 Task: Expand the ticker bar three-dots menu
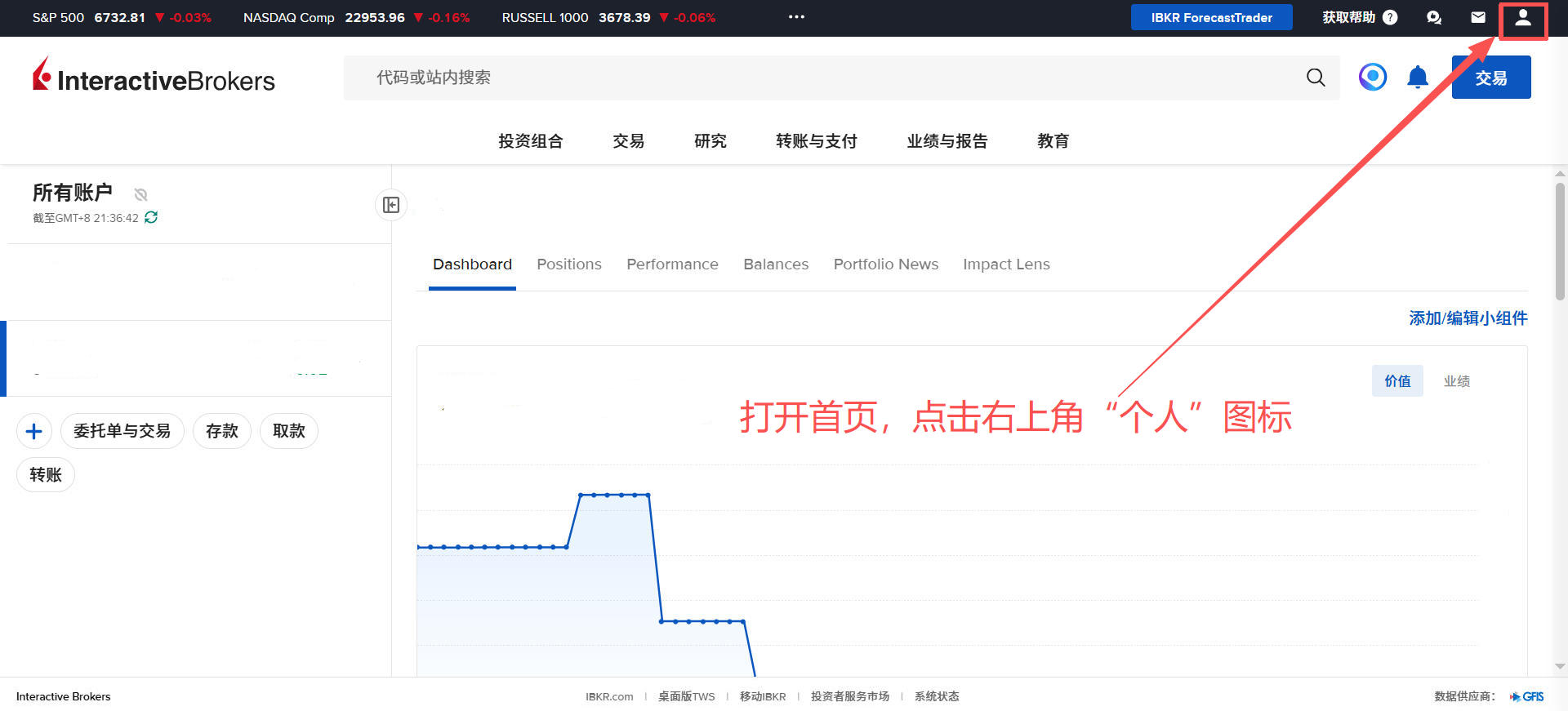pyautogui.click(x=796, y=17)
